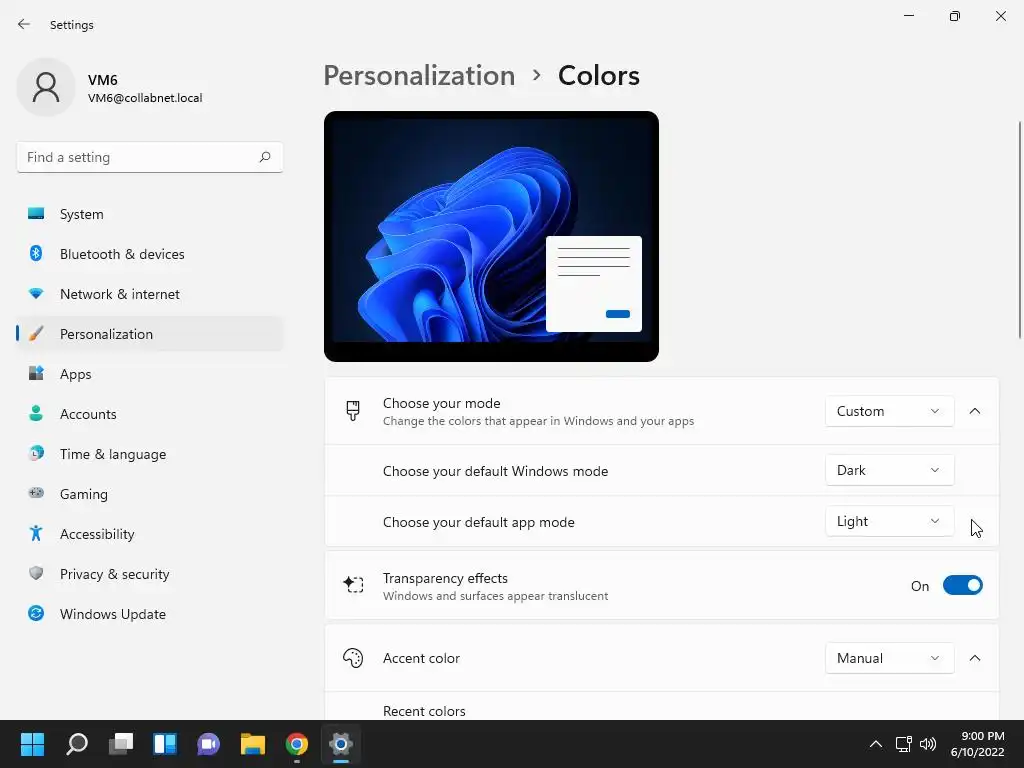Turn off Transparency effects toggle
1024x768 pixels.
[x=963, y=585]
